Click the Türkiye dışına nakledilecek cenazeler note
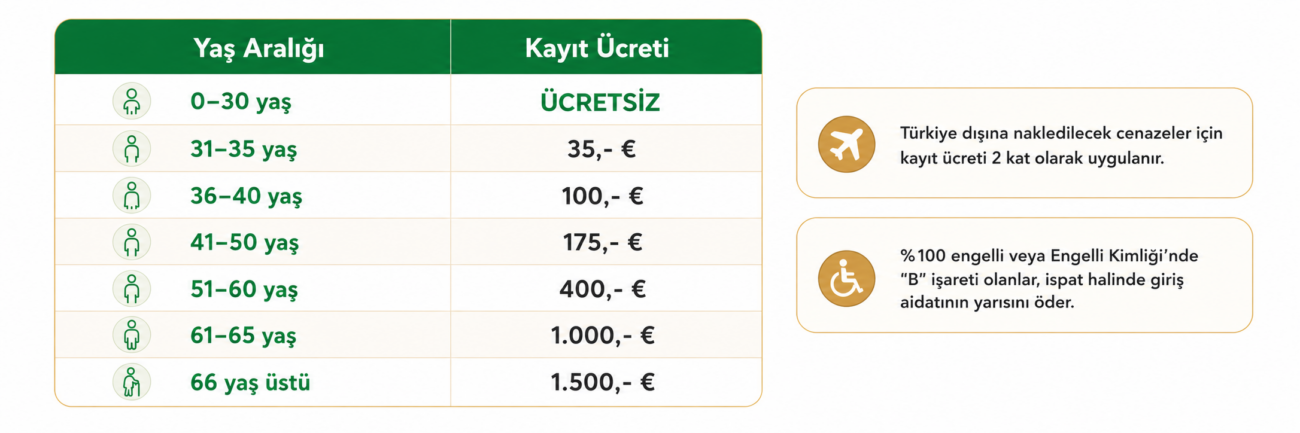 (1061, 145)
